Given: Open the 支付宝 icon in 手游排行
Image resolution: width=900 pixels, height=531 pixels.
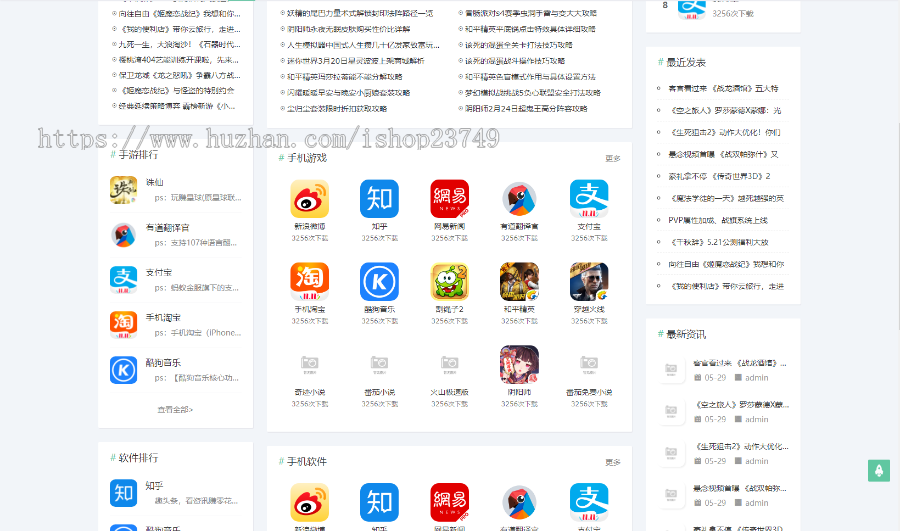Looking at the screenshot, I should click(123, 280).
